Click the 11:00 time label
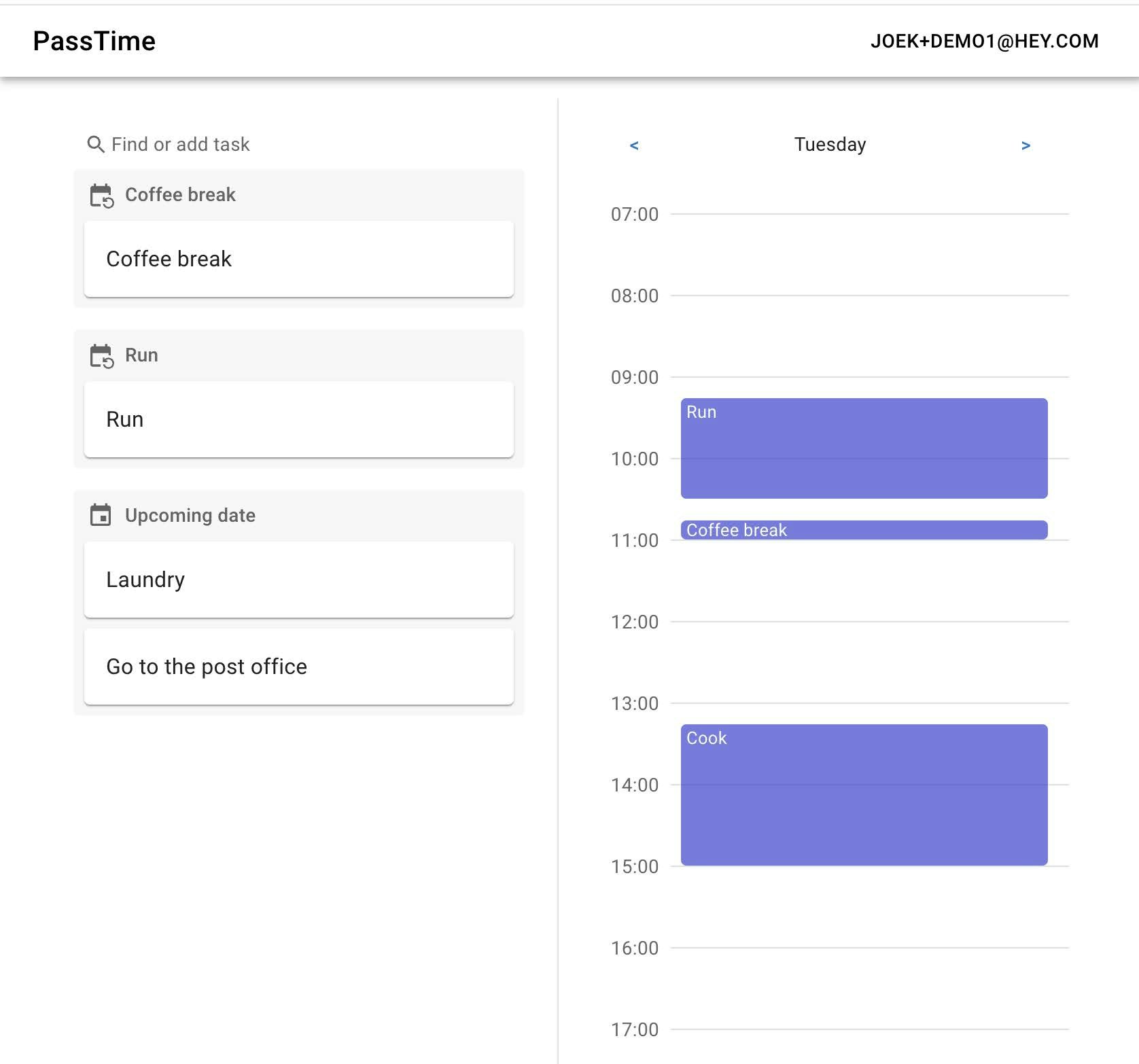 coord(635,541)
